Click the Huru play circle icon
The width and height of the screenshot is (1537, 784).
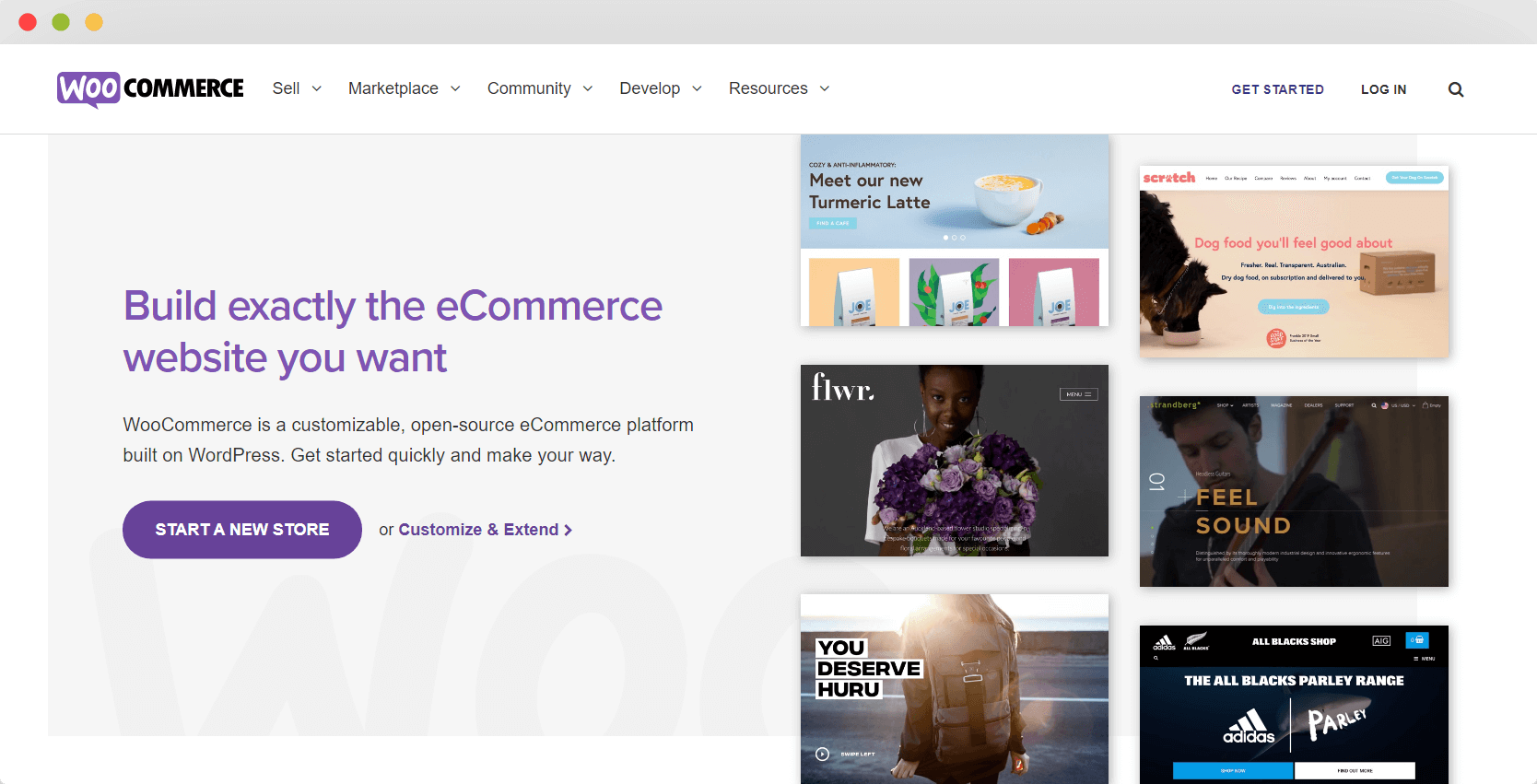pyautogui.click(x=823, y=754)
